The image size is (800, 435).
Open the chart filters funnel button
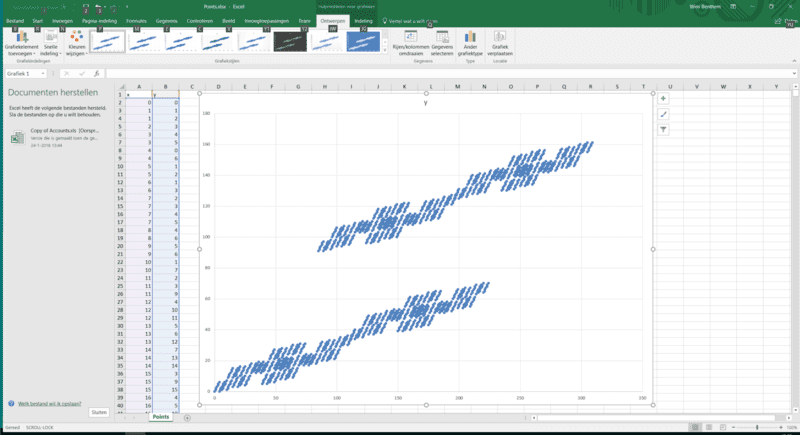coord(663,129)
